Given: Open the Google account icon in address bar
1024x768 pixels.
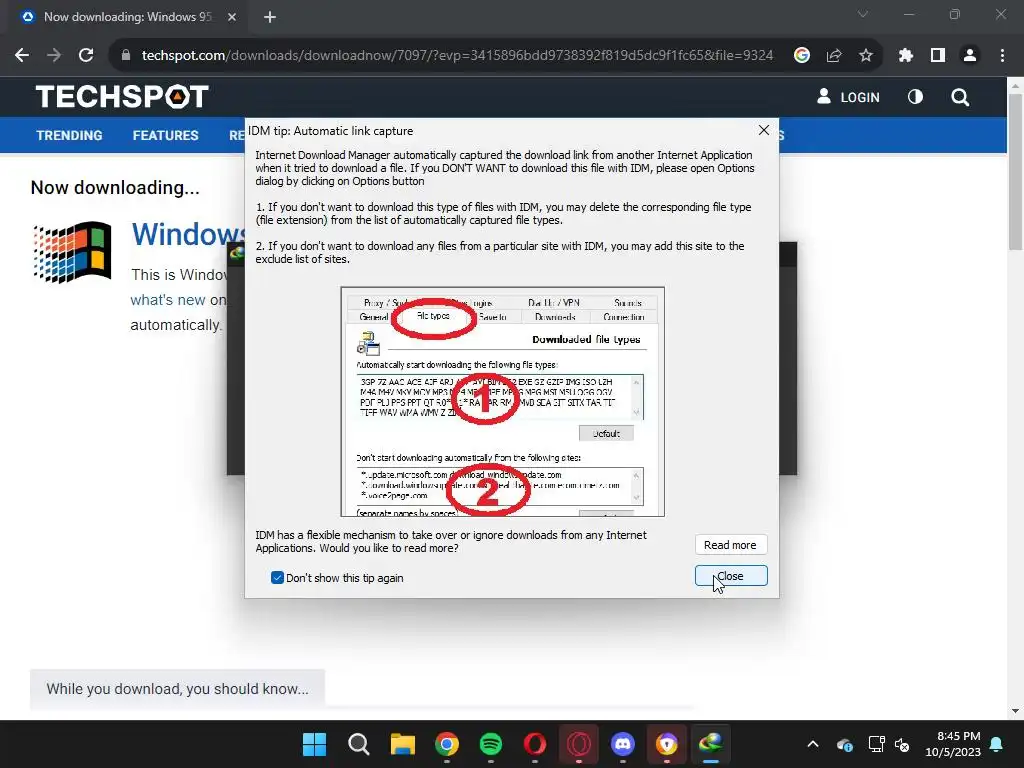Looking at the screenshot, I should point(802,56).
